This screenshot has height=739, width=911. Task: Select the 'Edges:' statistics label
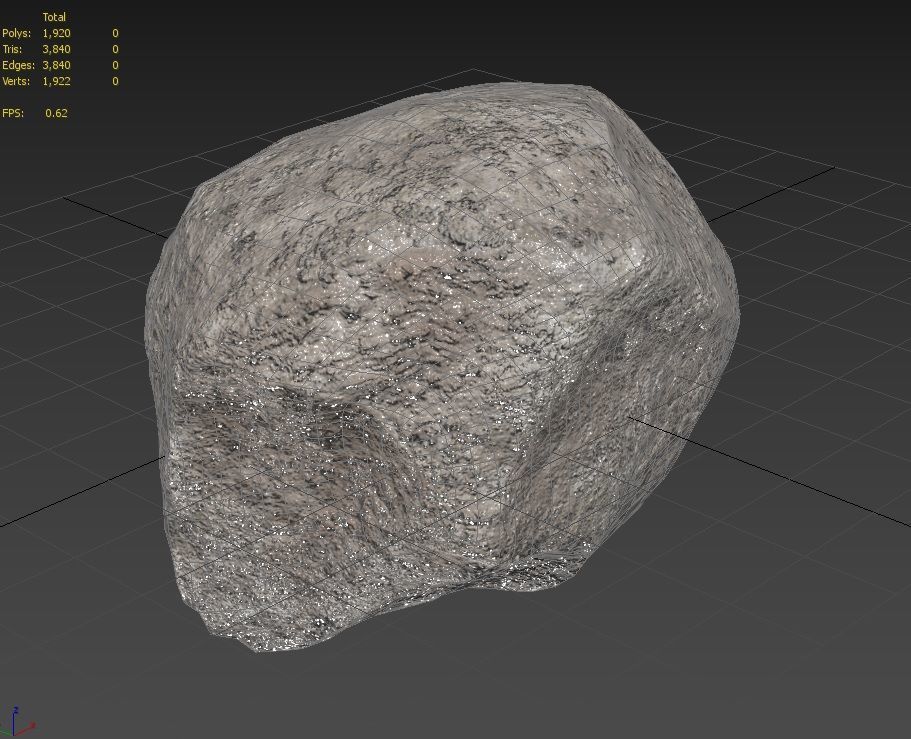[18, 65]
